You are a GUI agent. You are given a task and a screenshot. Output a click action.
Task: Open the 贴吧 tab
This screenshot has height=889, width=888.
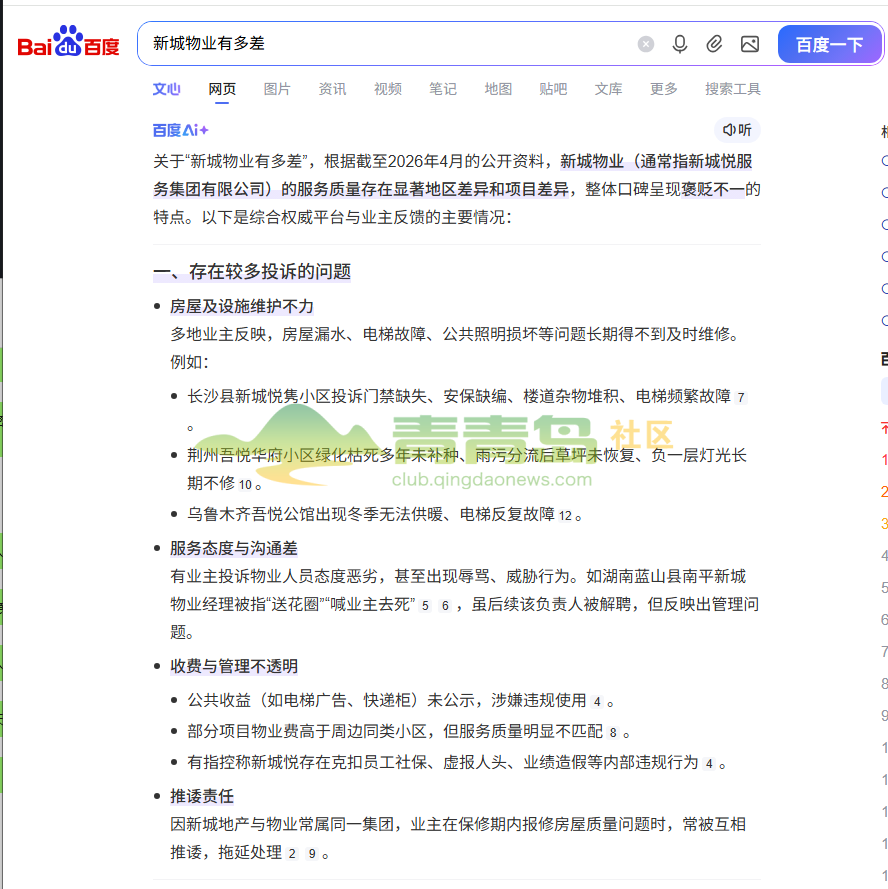[553, 89]
